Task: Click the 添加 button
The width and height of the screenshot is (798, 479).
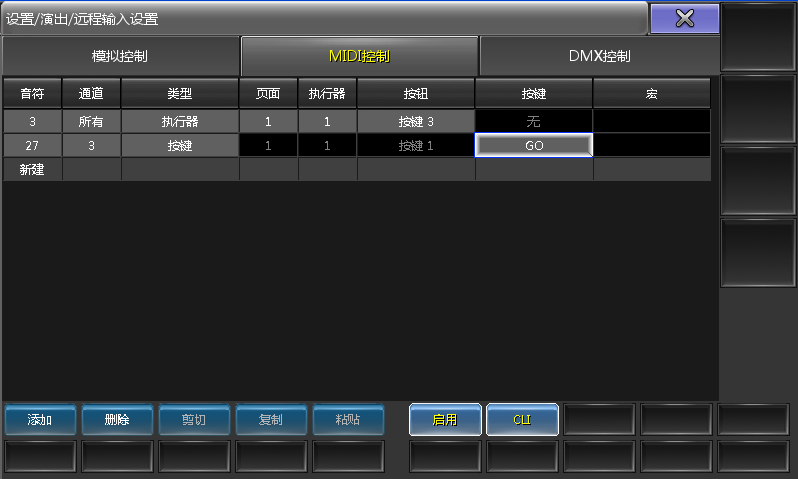Action: pos(40,420)
